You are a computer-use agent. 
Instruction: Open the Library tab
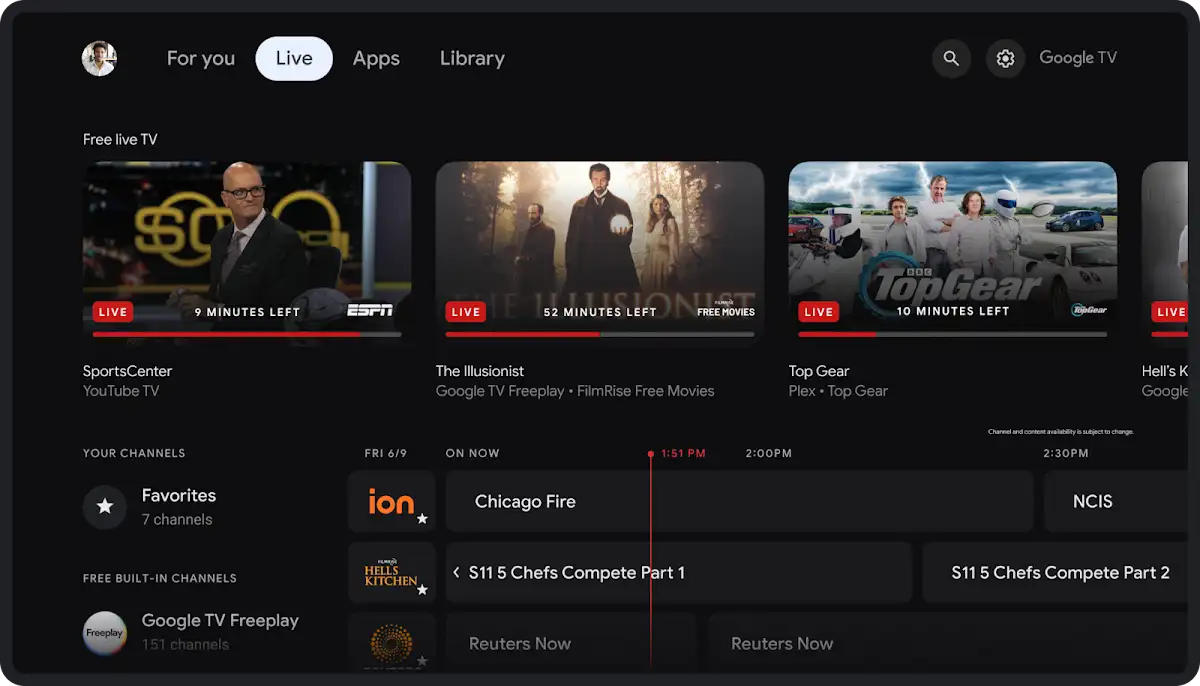pyautogui.click(x=471, y=58)
